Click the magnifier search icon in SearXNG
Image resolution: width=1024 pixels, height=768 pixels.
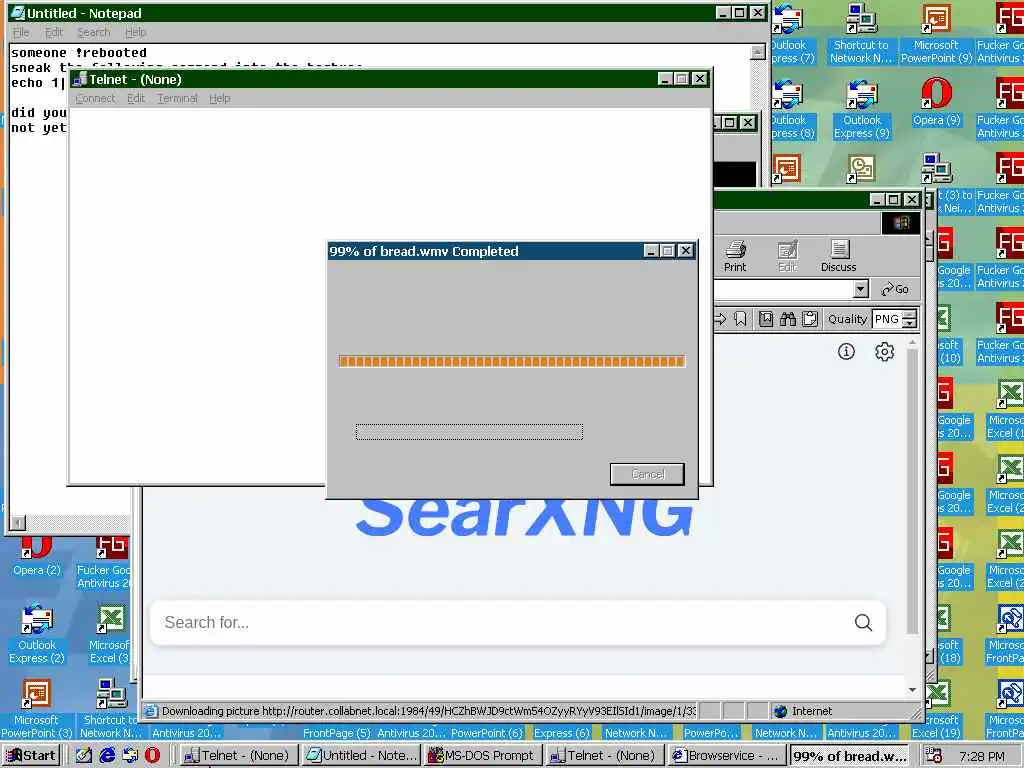point(863,622)
